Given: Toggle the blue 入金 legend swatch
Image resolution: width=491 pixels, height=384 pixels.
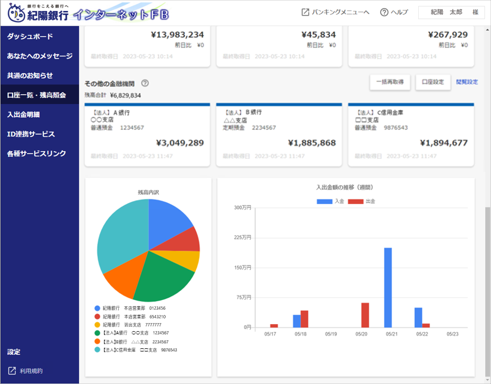Looking at the screenshot, I should 324,201.
